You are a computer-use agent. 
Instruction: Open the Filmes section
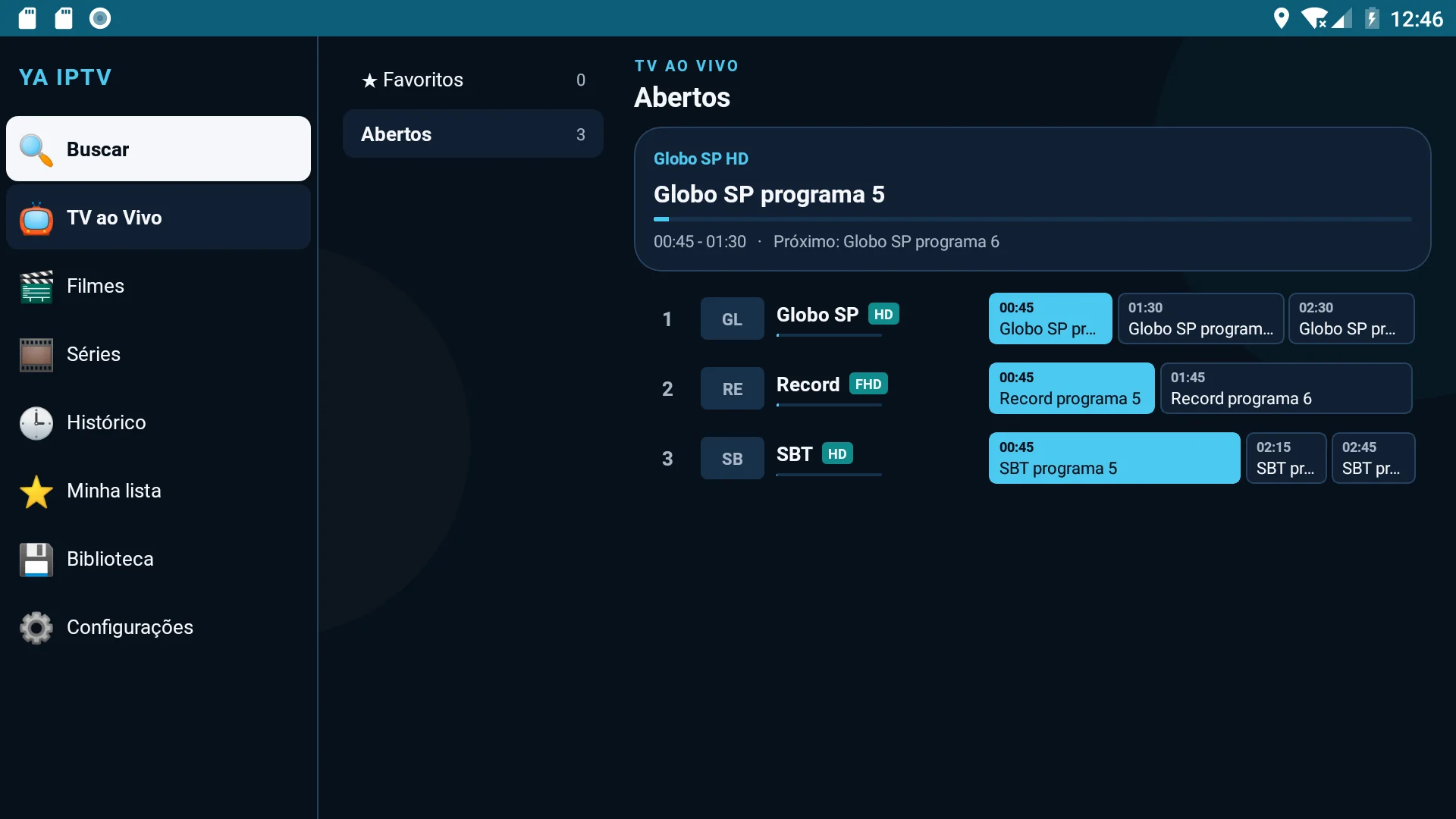[x=158, y=286]
